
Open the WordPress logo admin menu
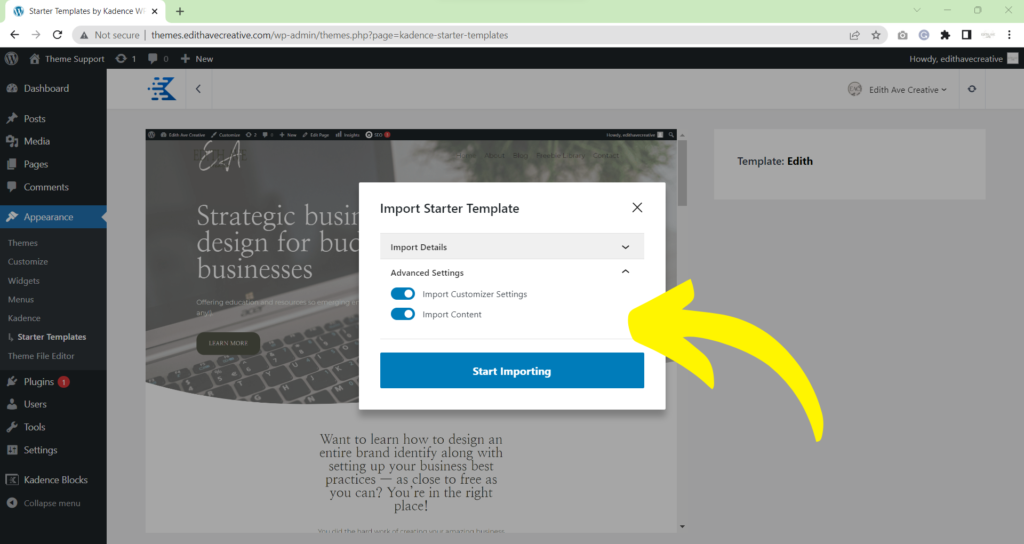pos(12,59)
